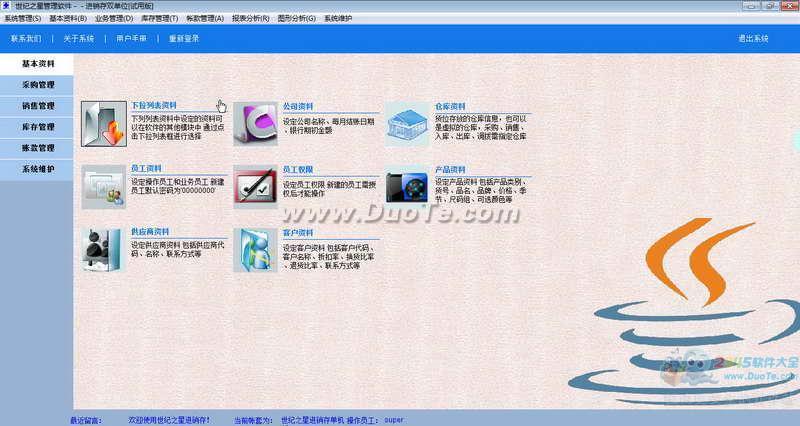Image resolution: width=800 pixels, height=426 pixels.
Task: Open the 帐款管理(A) menu
Action: (205, 18)
